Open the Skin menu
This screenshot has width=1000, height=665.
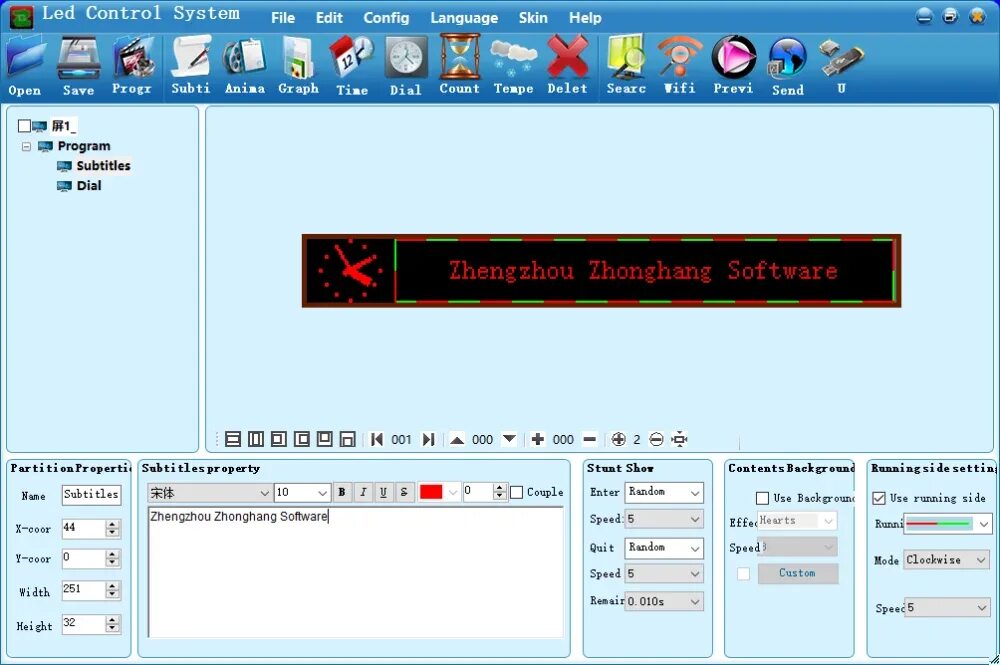tap(533, 18)
